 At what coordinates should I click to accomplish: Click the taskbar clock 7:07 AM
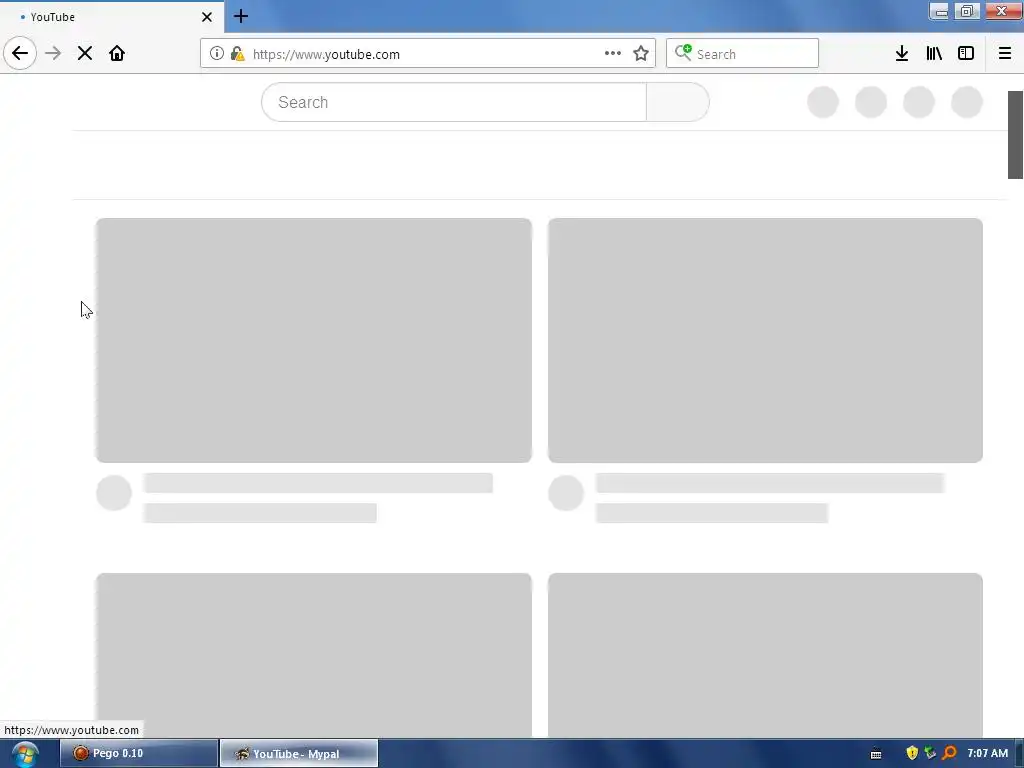987,754
